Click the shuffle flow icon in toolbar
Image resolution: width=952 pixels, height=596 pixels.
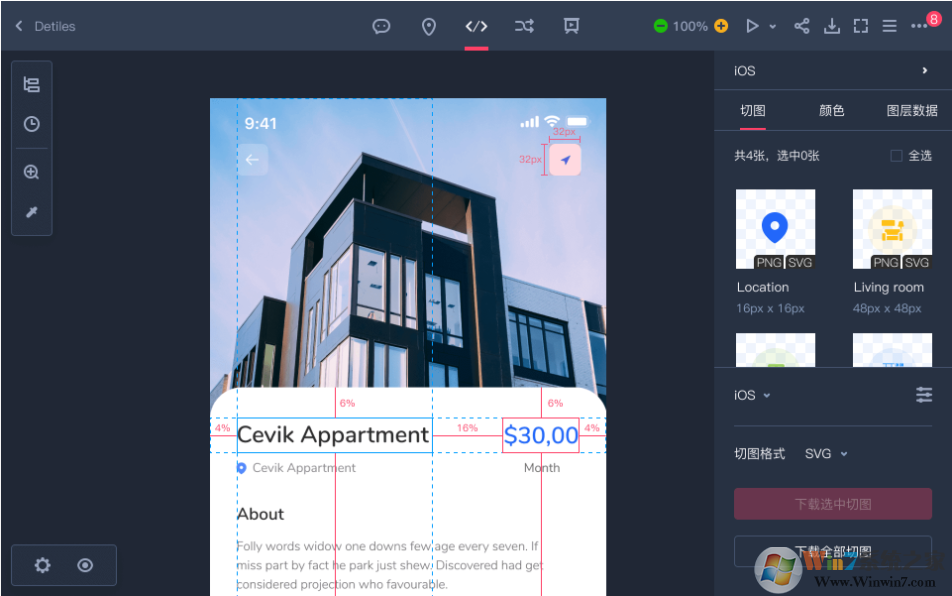click(524, 26)
